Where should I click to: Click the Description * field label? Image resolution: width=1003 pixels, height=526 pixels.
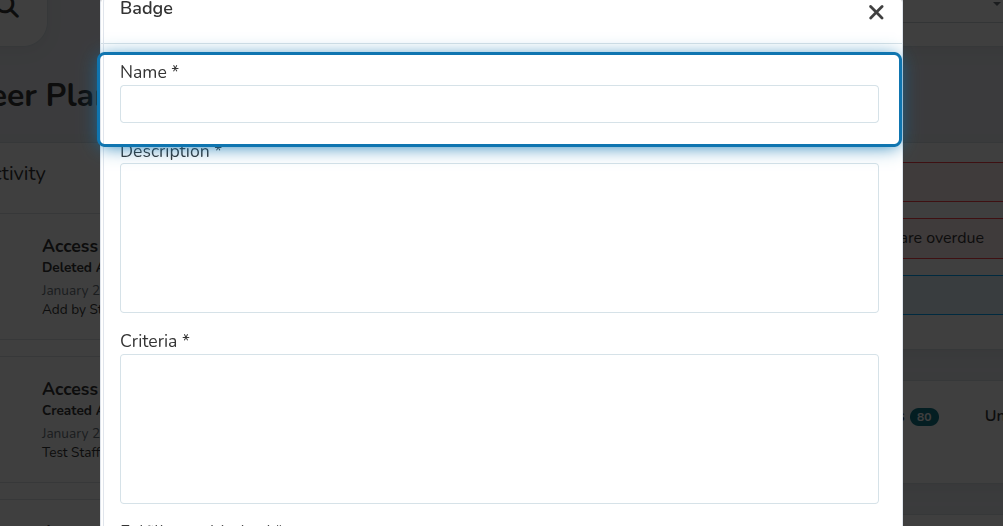(x=170, y=152)
